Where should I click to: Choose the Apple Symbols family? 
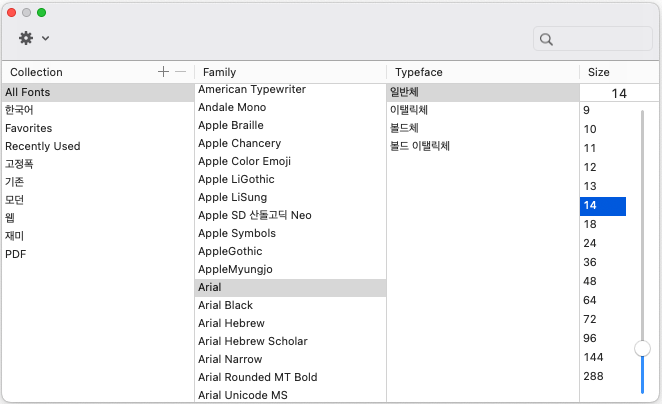(290, 233)
